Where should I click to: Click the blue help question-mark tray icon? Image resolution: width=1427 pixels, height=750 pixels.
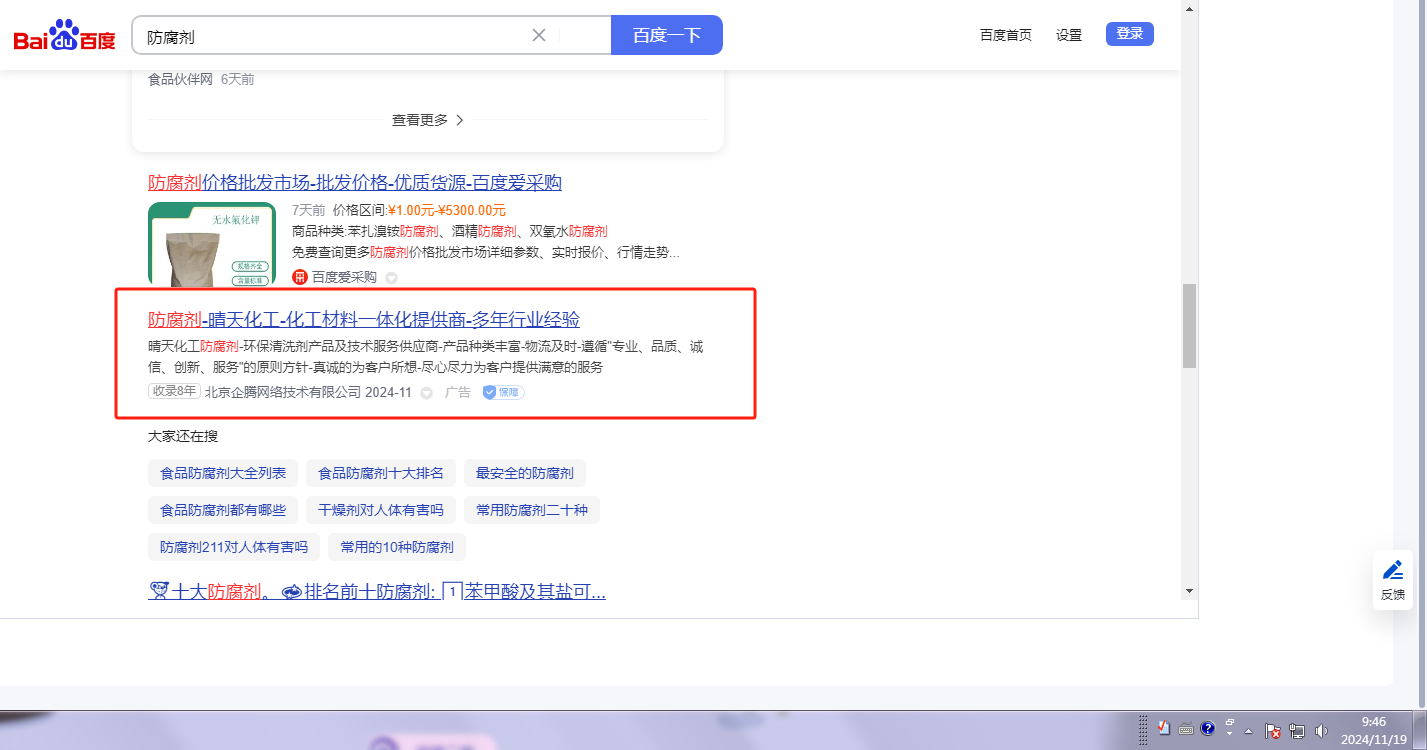pyautogui.click(x=1207, y=728)
